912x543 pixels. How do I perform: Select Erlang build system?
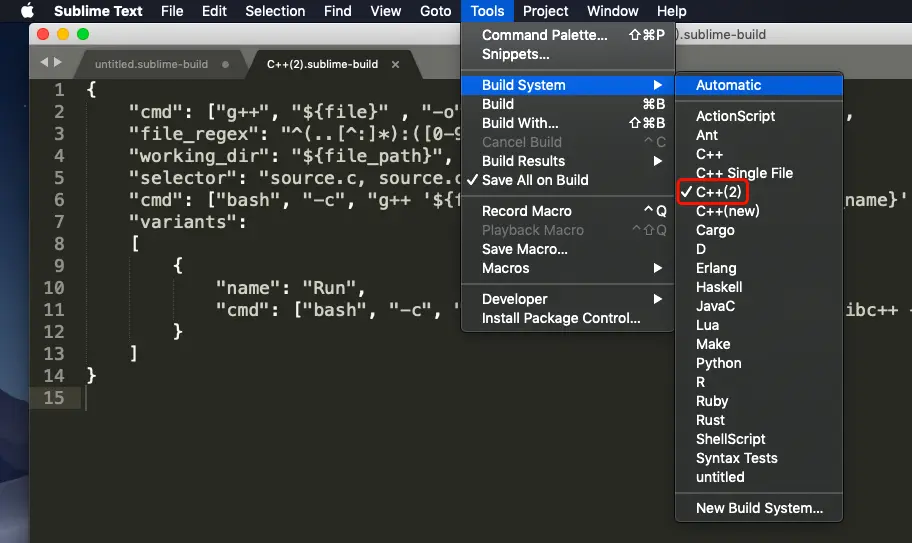tap(759, 268)
